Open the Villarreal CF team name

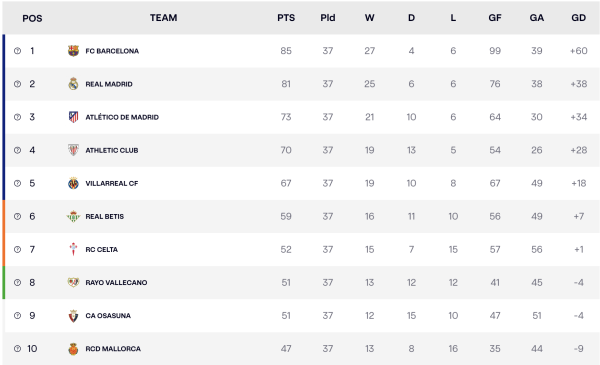(x=112, y=183)
